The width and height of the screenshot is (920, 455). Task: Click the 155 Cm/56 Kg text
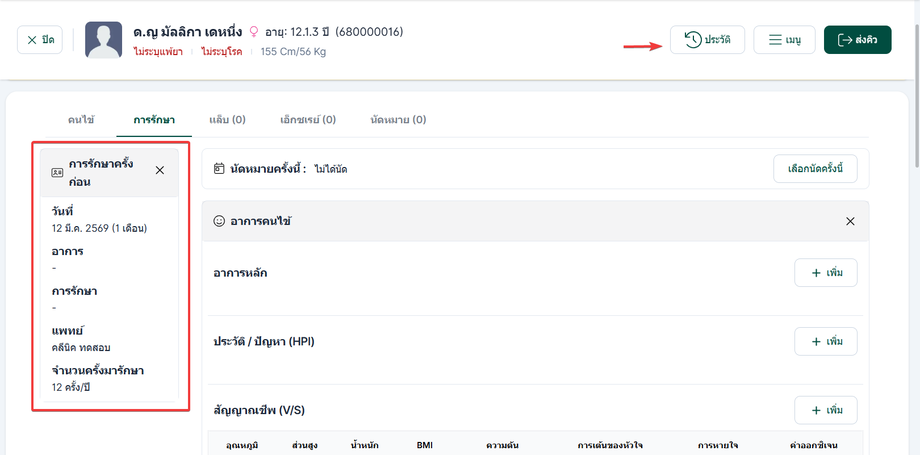point(293,52)
